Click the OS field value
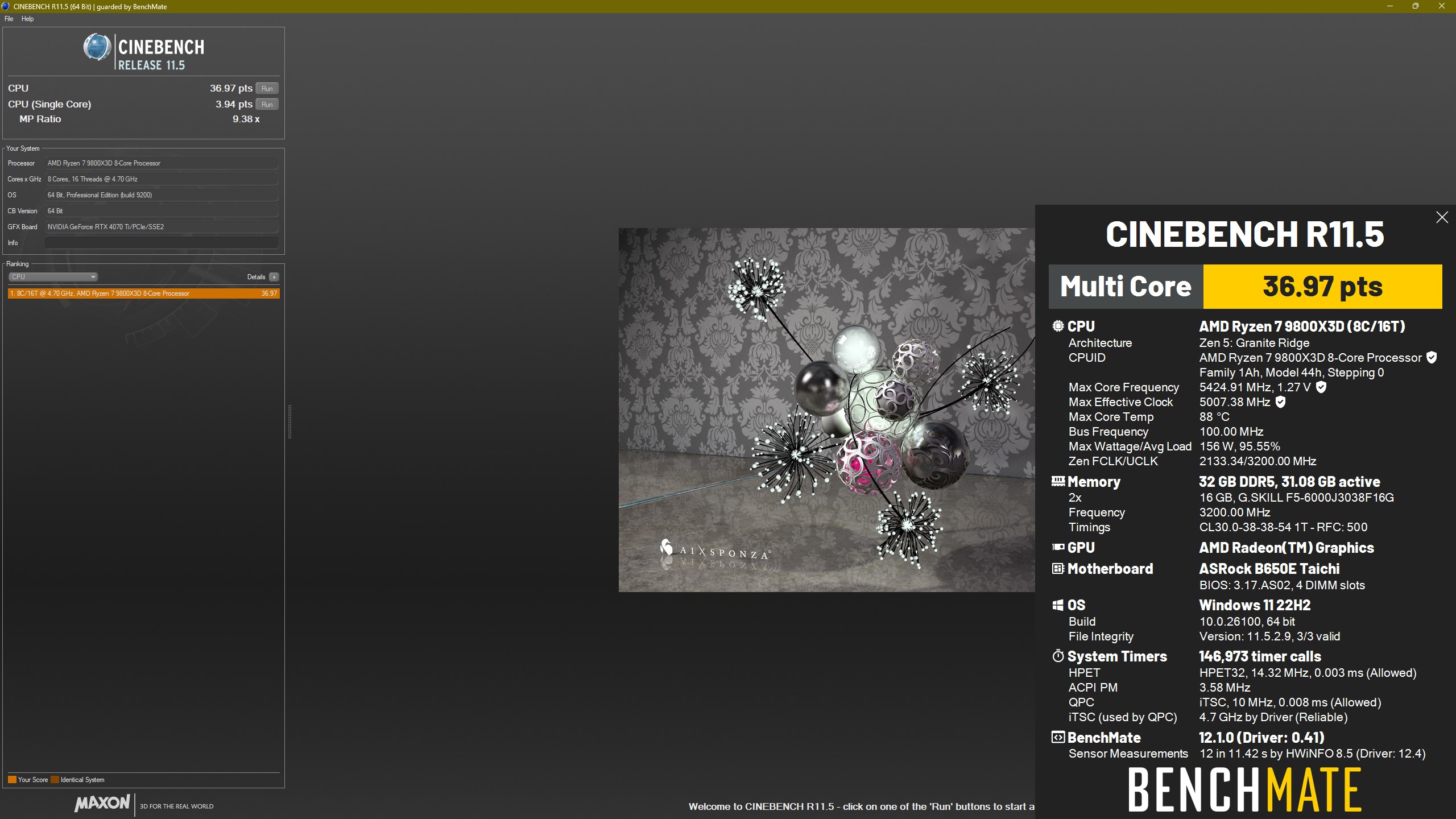Viewport: 1456px width, 819px height. pyautogui.click(x=162, y=195)
